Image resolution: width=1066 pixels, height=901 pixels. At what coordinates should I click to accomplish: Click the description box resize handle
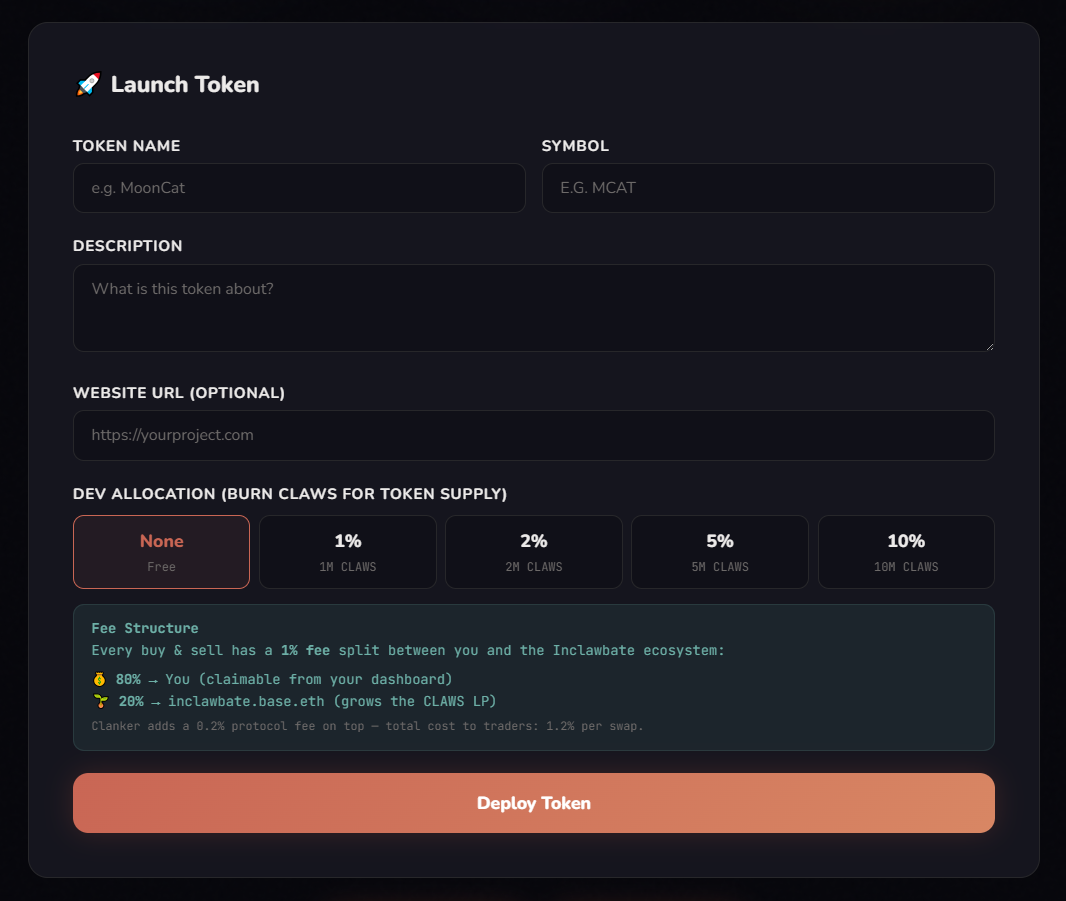click(x=989, y=347)
